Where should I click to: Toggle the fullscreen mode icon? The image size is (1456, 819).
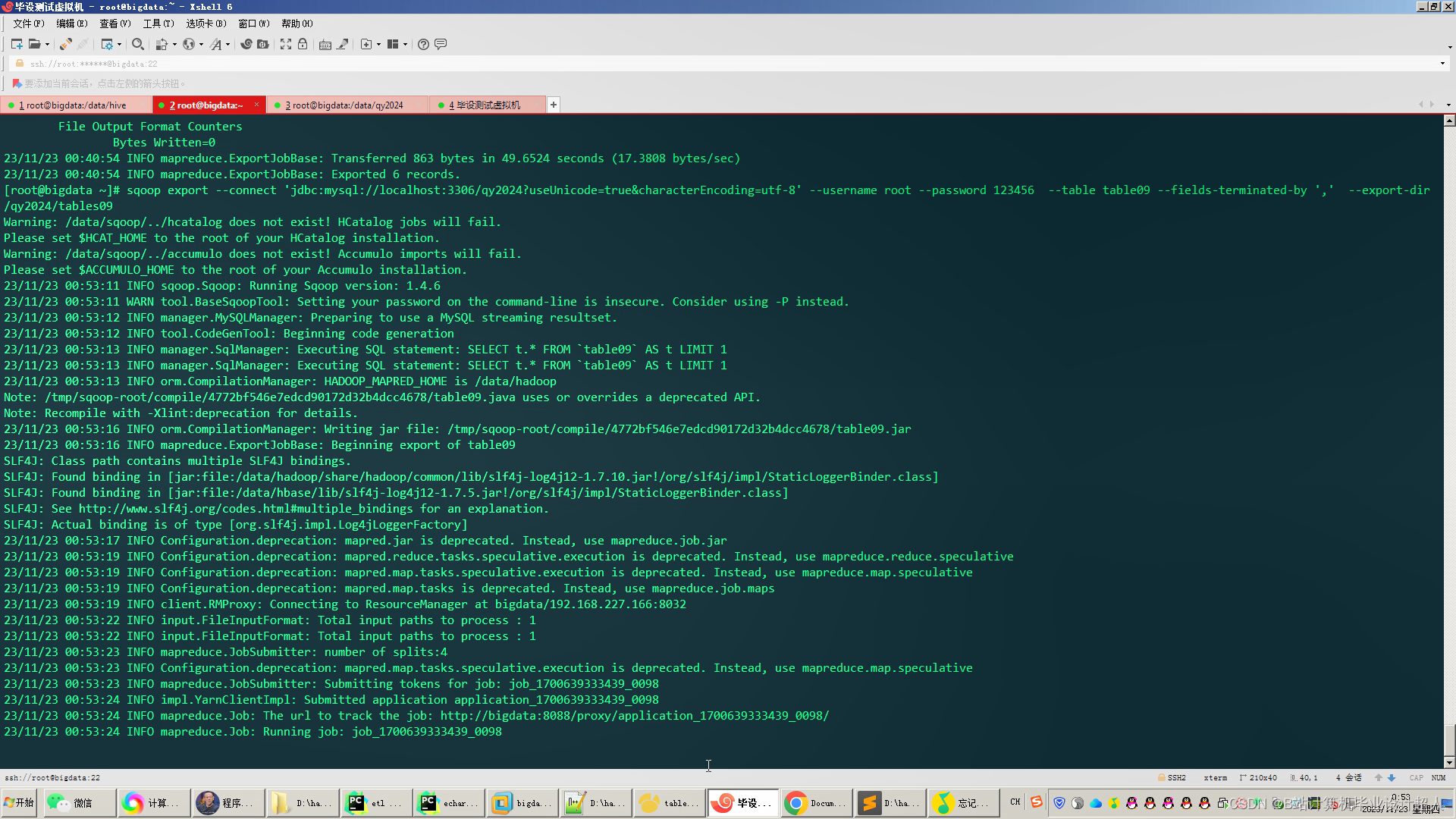coord(285,44)
